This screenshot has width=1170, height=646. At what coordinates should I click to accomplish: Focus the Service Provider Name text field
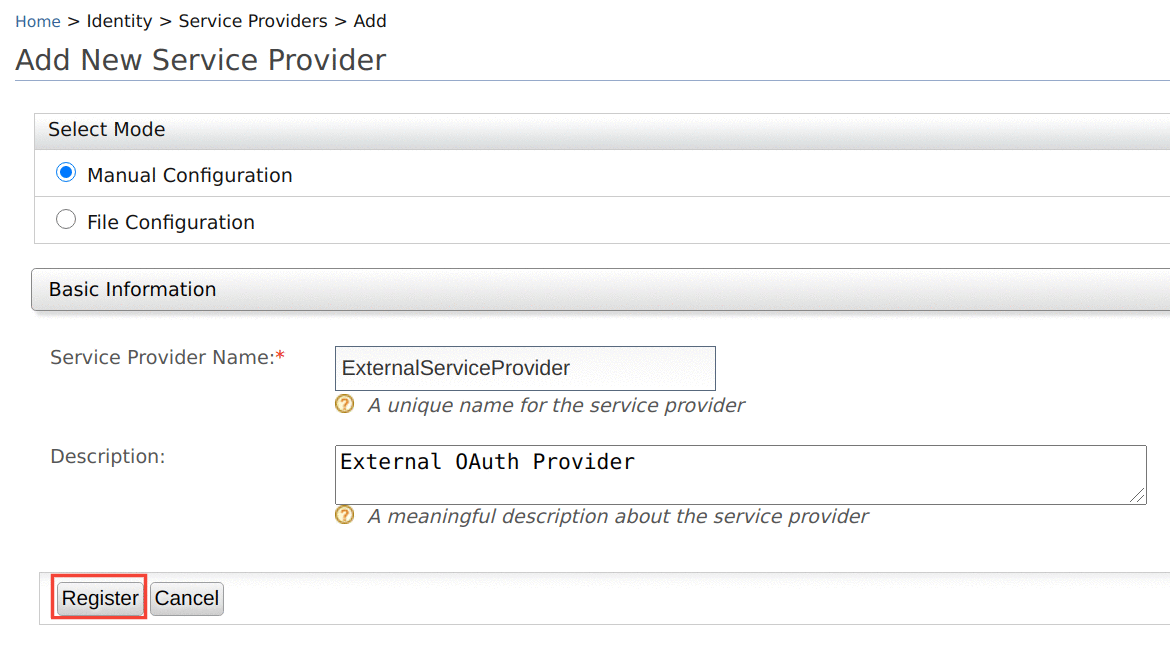(525, 368)
